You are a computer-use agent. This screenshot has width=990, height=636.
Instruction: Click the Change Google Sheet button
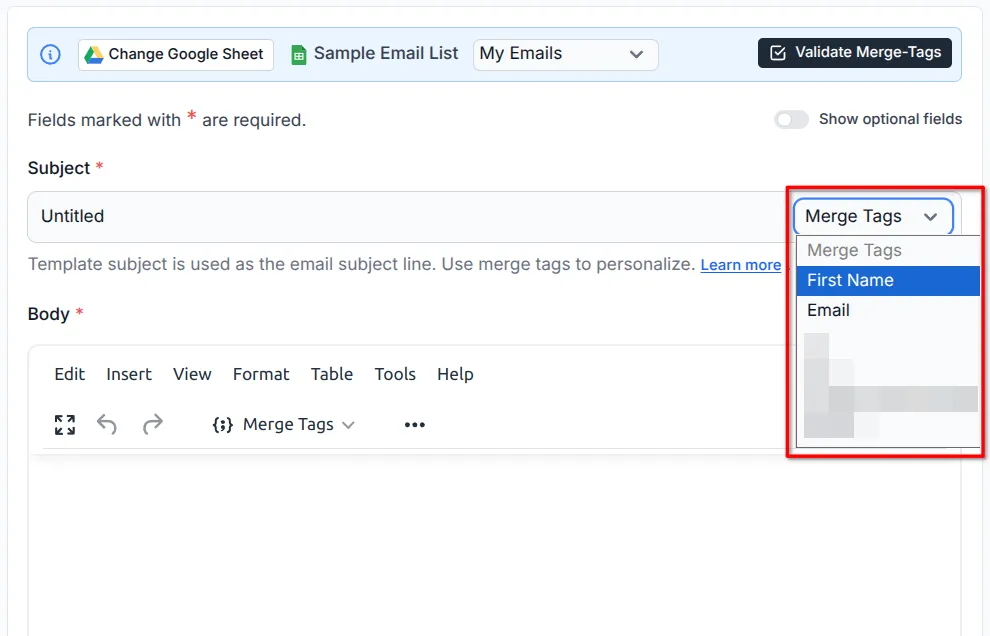(x=175, y=54)
